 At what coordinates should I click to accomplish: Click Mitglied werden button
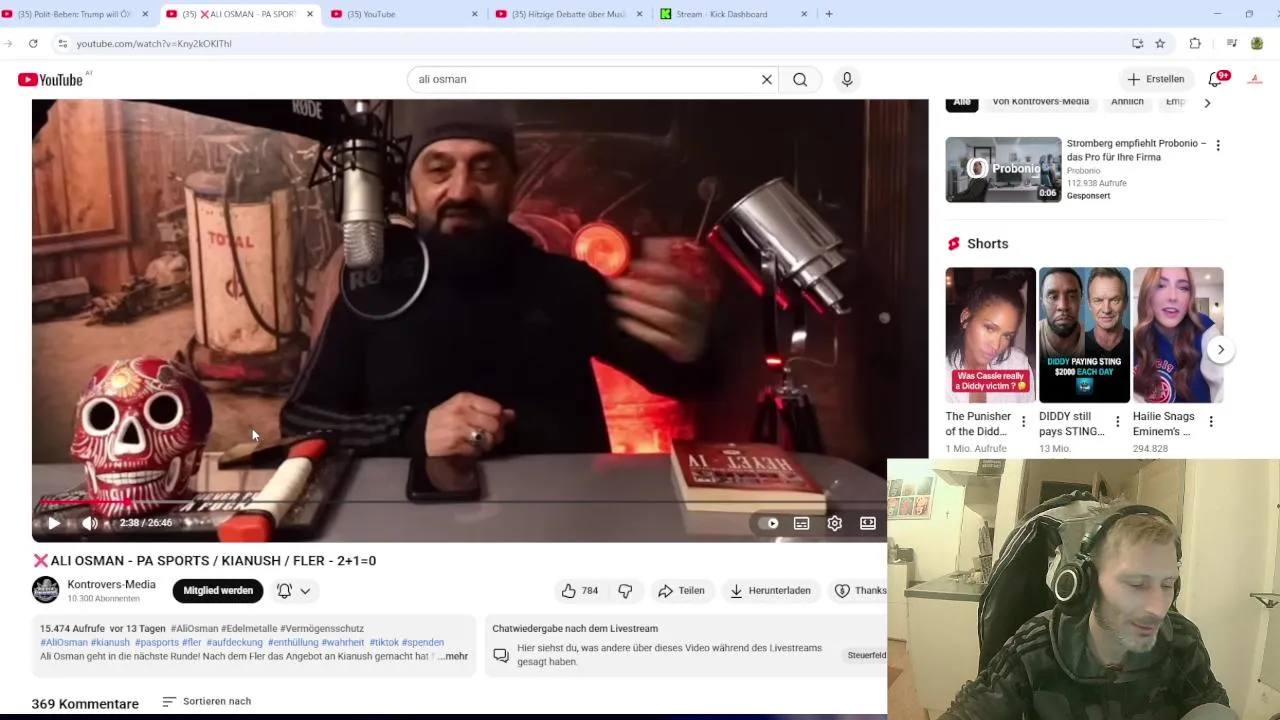coord(218,591)
